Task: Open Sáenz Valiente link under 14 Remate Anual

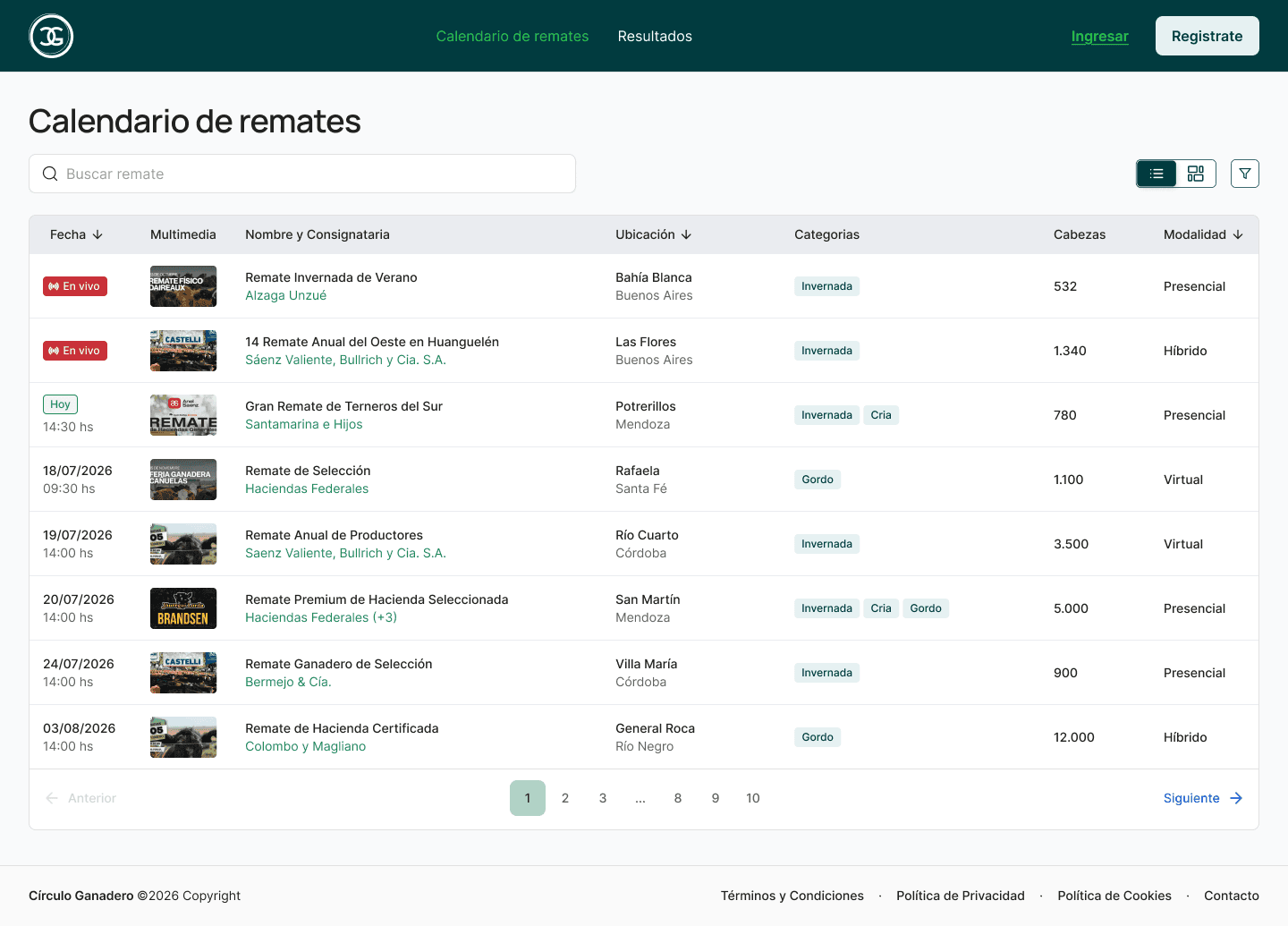Action: click(x=346, y=360)
